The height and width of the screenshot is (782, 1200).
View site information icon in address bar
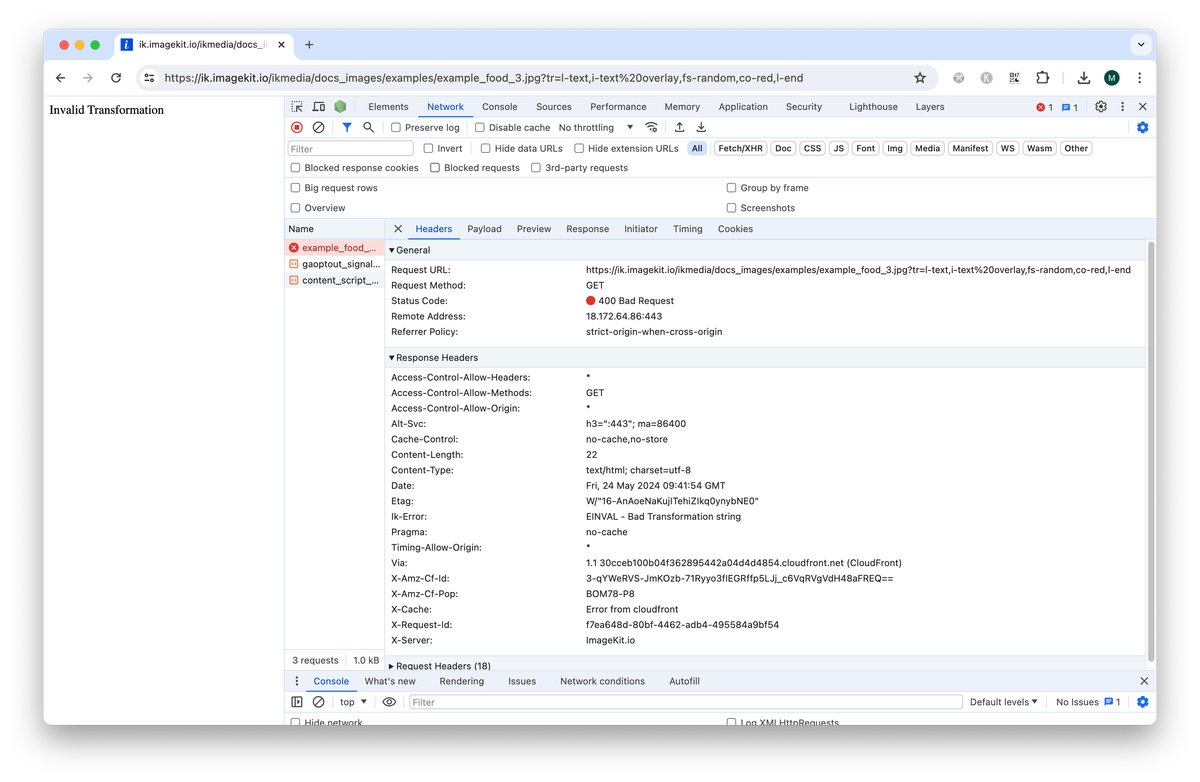coord(149,78)
